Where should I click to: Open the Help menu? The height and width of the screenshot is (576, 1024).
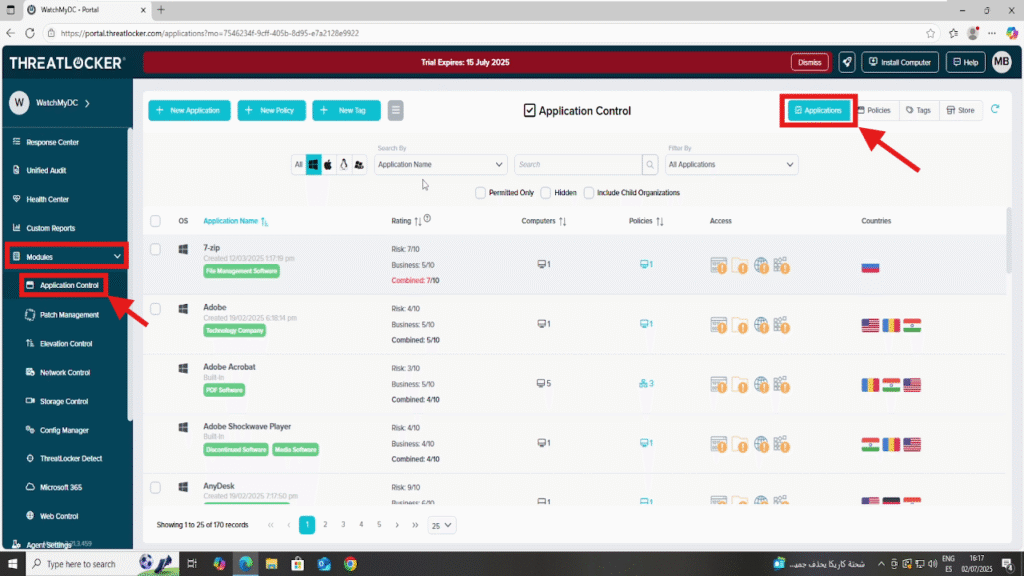pos(965,62)
